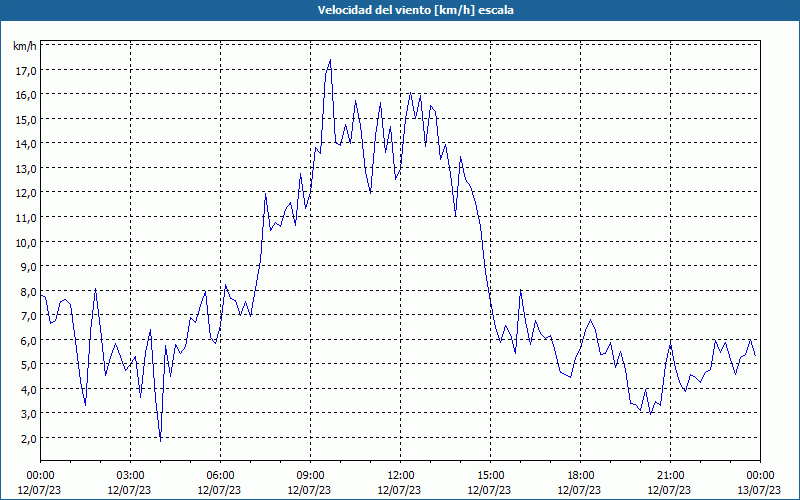Click the wind speed peak above 17 km/h

(x=330, y=60)
